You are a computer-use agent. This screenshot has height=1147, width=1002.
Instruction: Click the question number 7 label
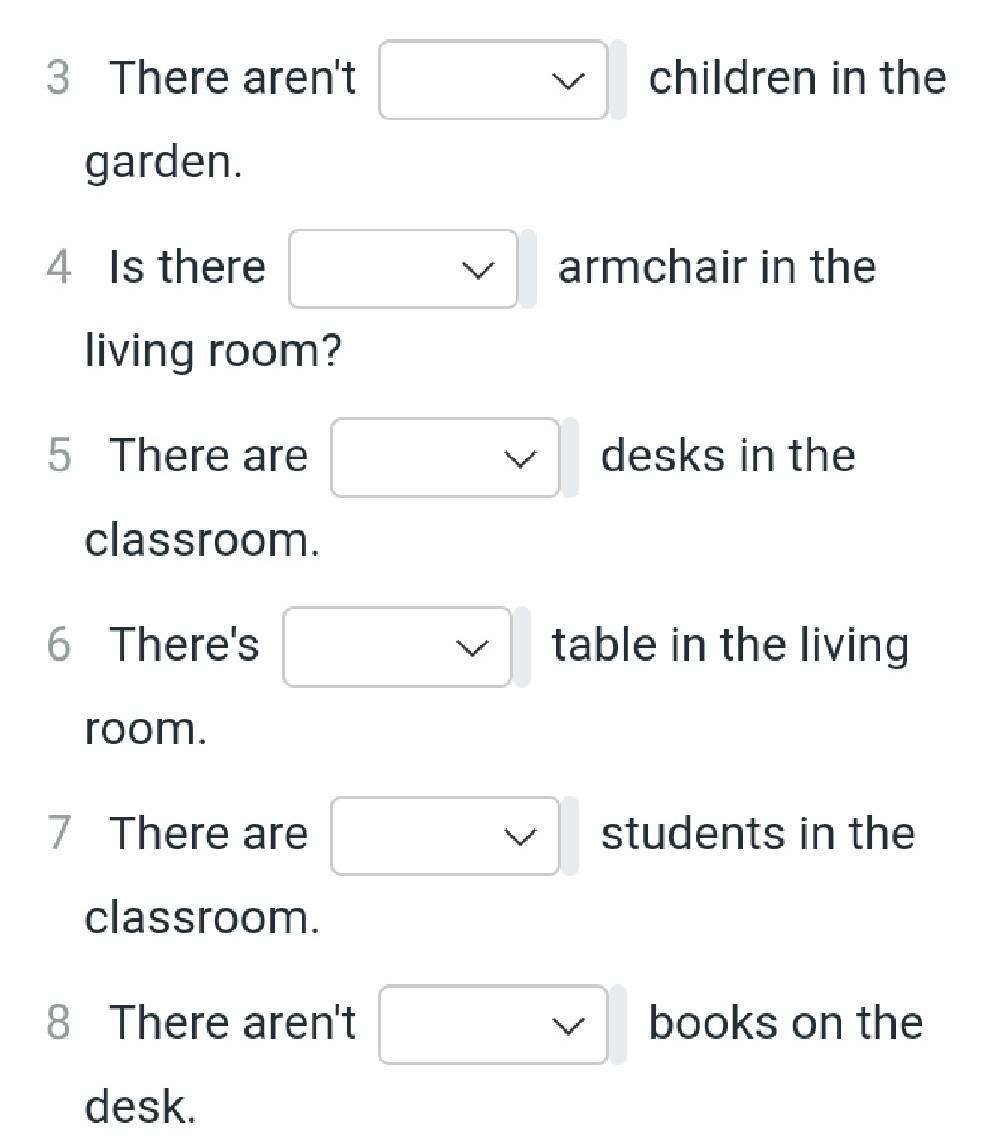(x=59, y=834)
